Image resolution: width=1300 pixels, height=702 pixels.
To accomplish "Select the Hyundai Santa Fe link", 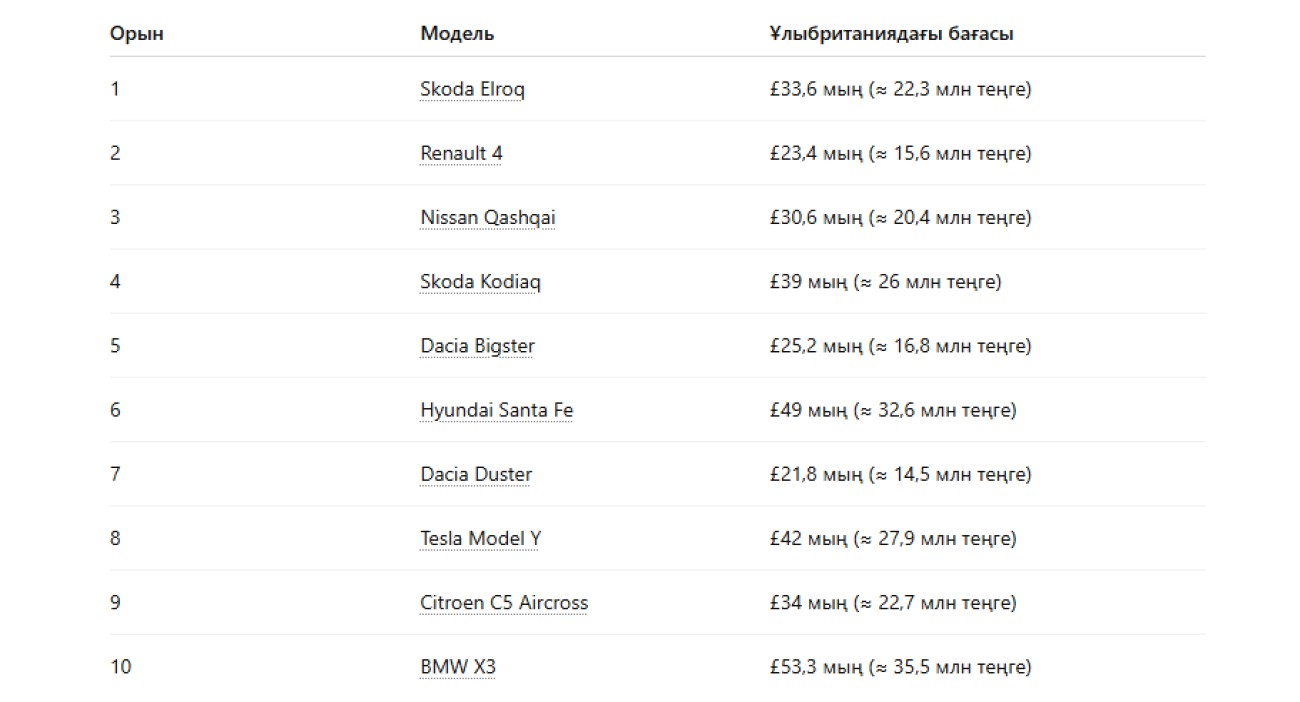I will pyautogui.click(x=496, y=410).
